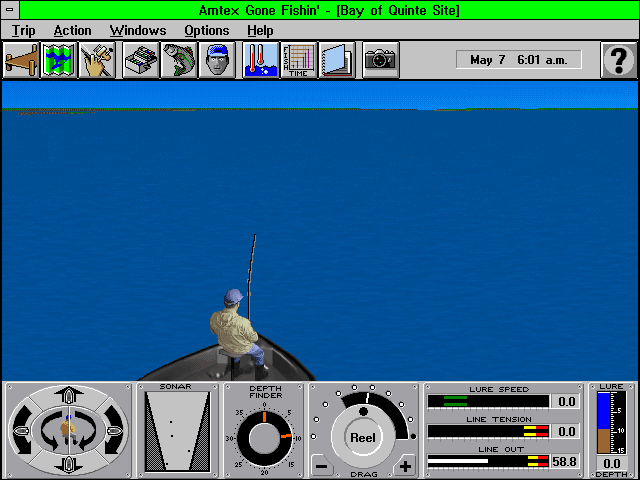Click the angler face icon

[217, 60]
